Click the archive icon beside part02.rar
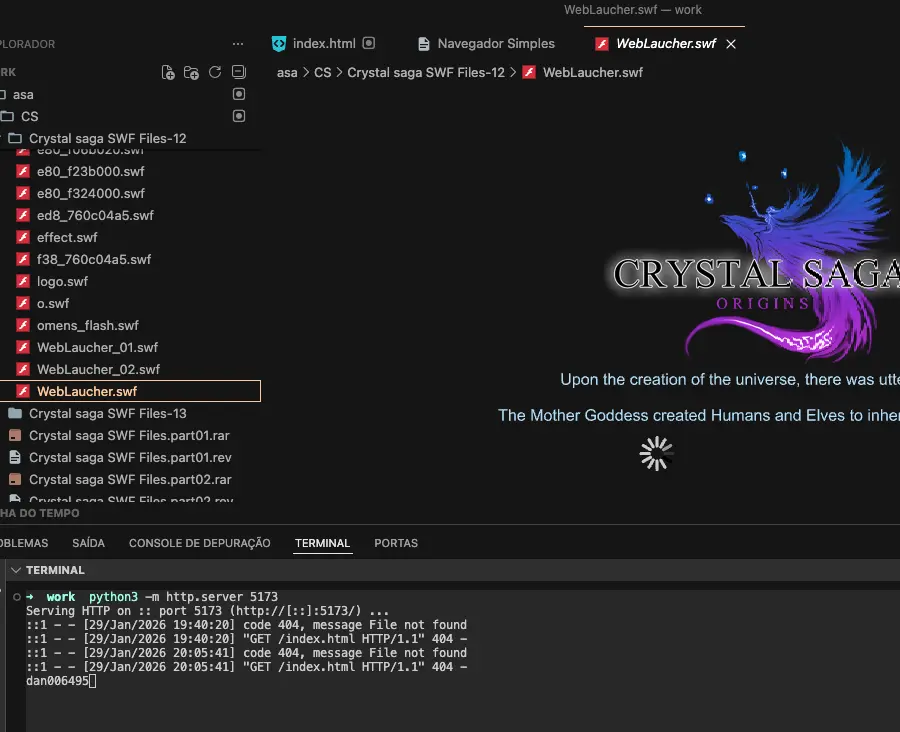 (15, 479)
